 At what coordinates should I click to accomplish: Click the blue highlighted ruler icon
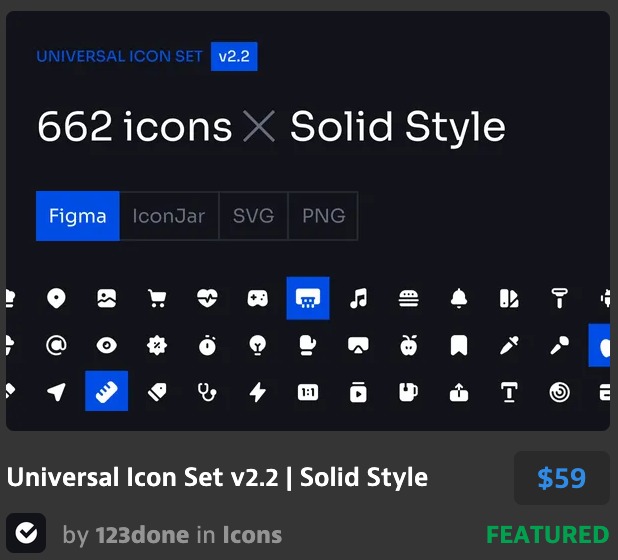point(106,391)
